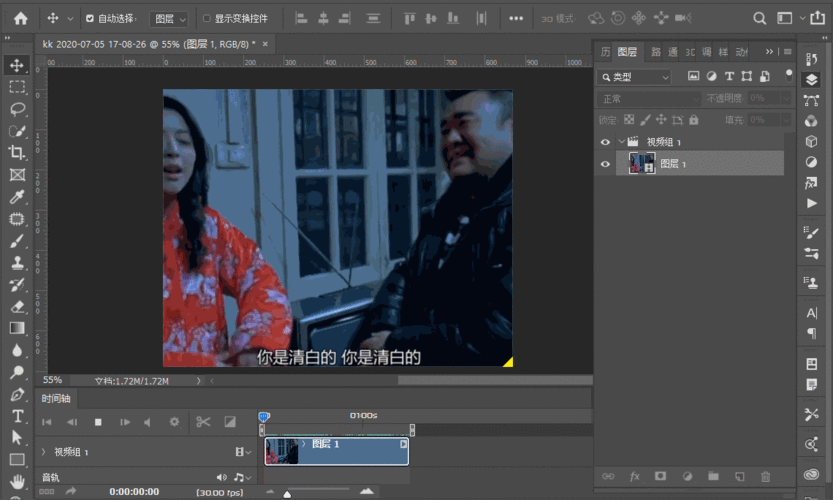Adjust the timeline zoom slider handle
Image resolution: width=833 pixels, height=500 pixels.
pyautogui.click(x=287, y=495)
